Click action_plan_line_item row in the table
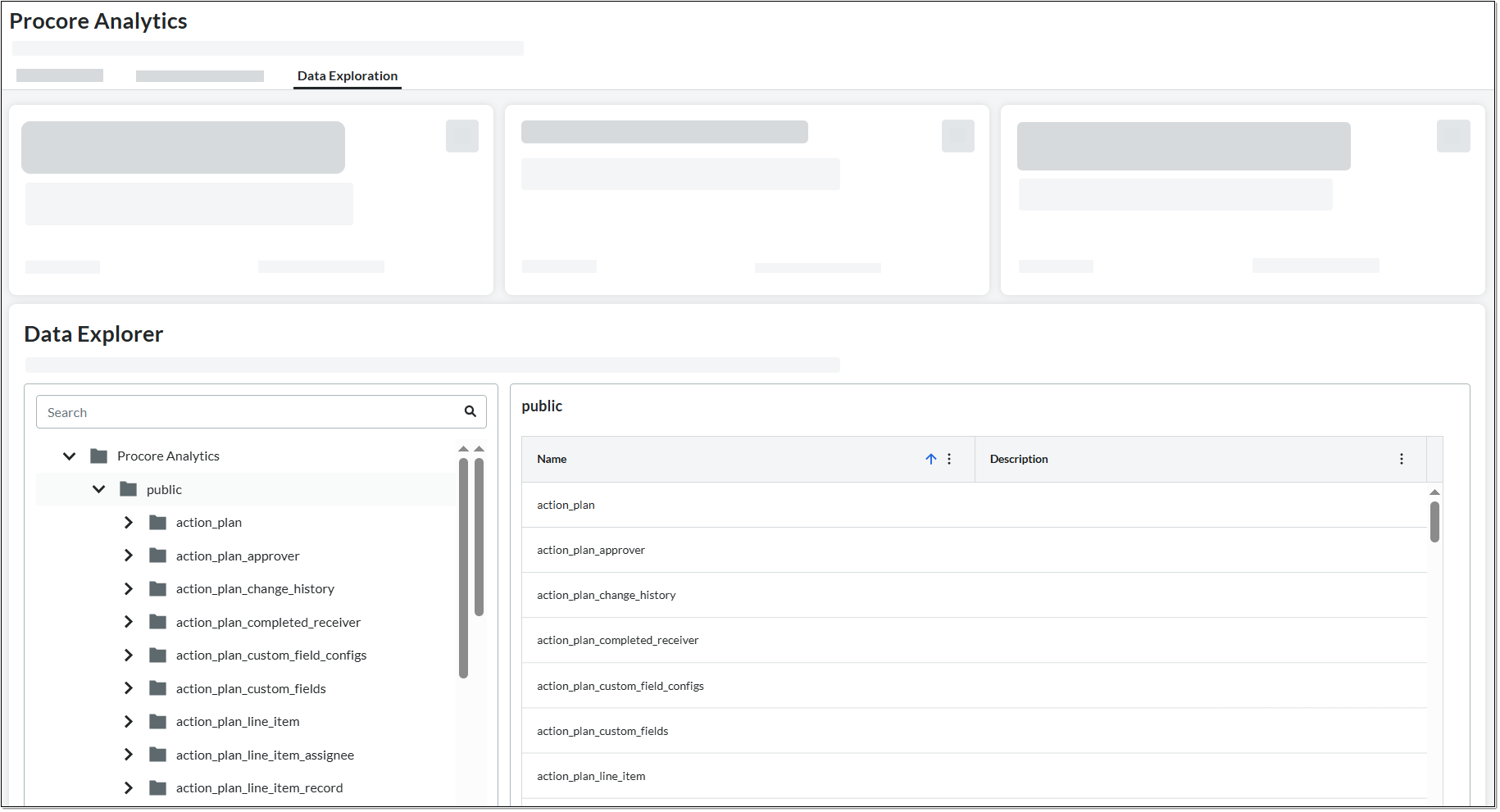 (x=975, y=776)
